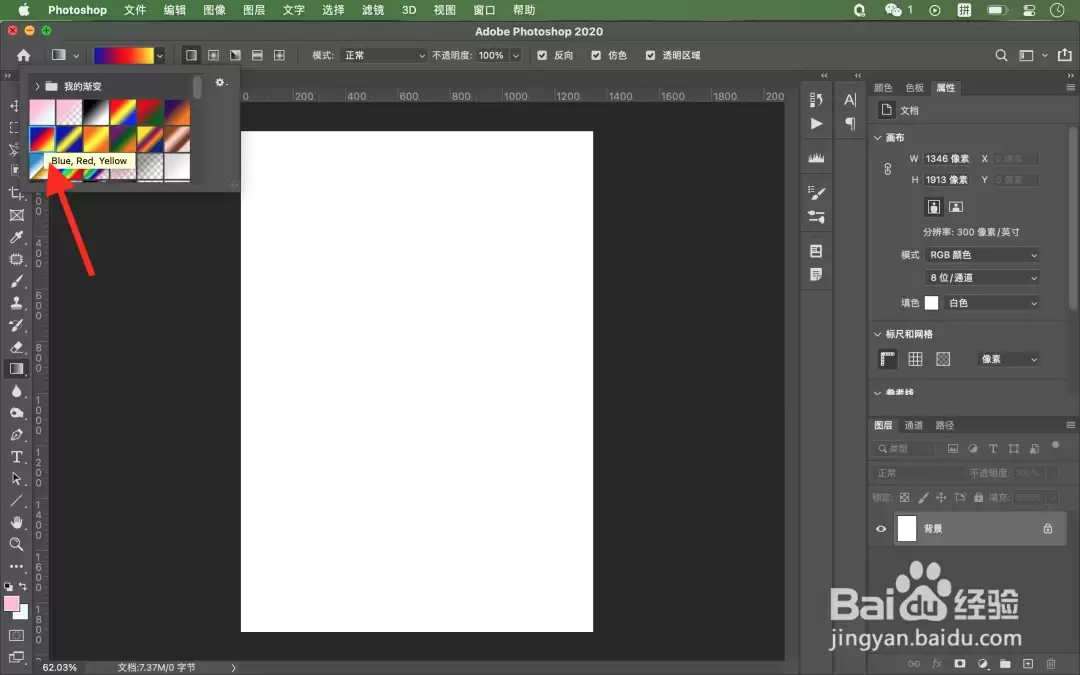1080x675 pixels.
Task: Select the Type tool in toolbar
Action: point(17,457)
